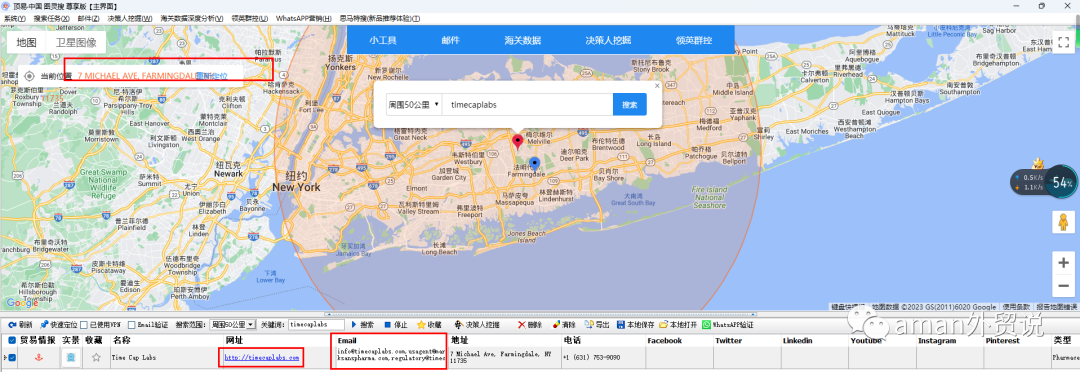Toggle the 已使用VPN checkbox
This screenshot has width=1080, height=372.
83,324
